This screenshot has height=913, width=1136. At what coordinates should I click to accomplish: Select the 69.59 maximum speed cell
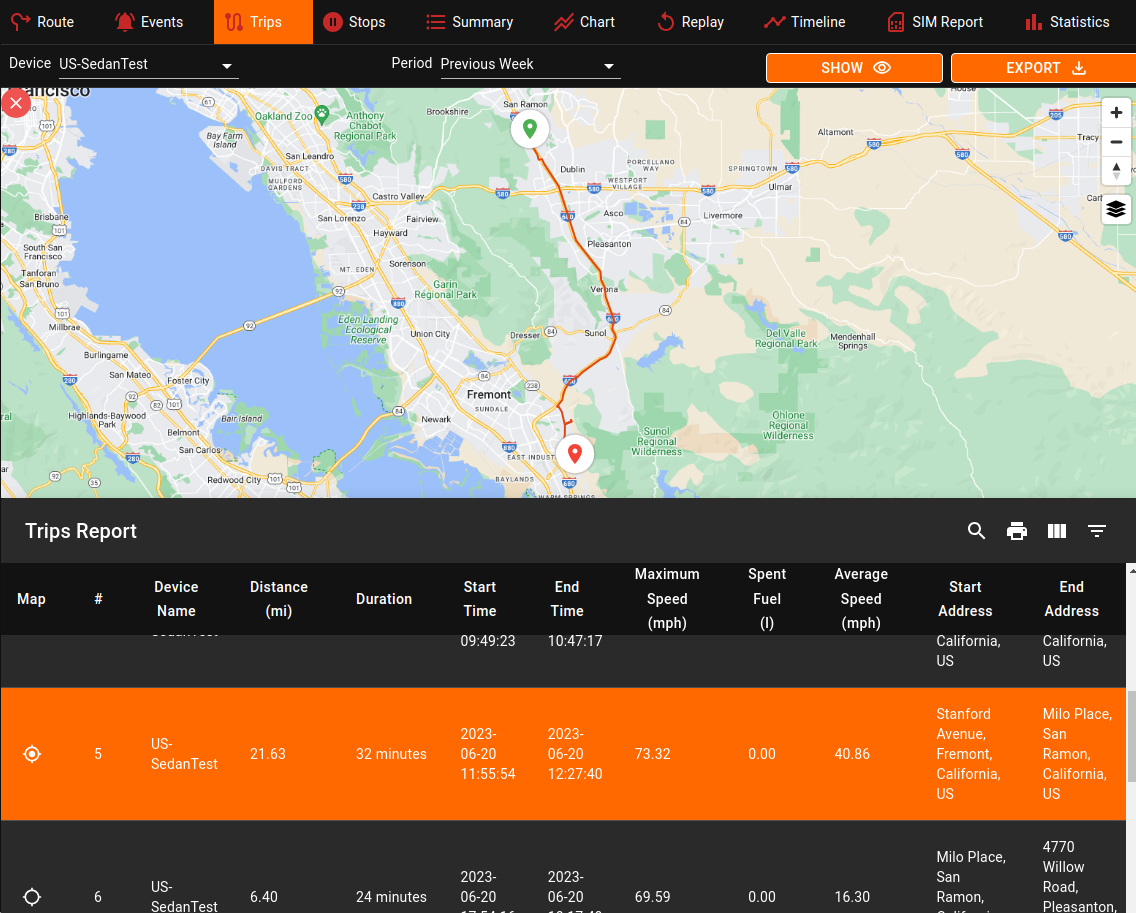(x=653, y=897)
